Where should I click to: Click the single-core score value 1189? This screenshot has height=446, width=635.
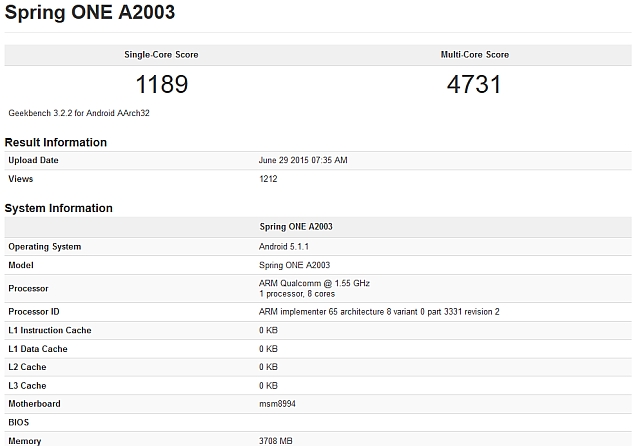coord(160,84)
